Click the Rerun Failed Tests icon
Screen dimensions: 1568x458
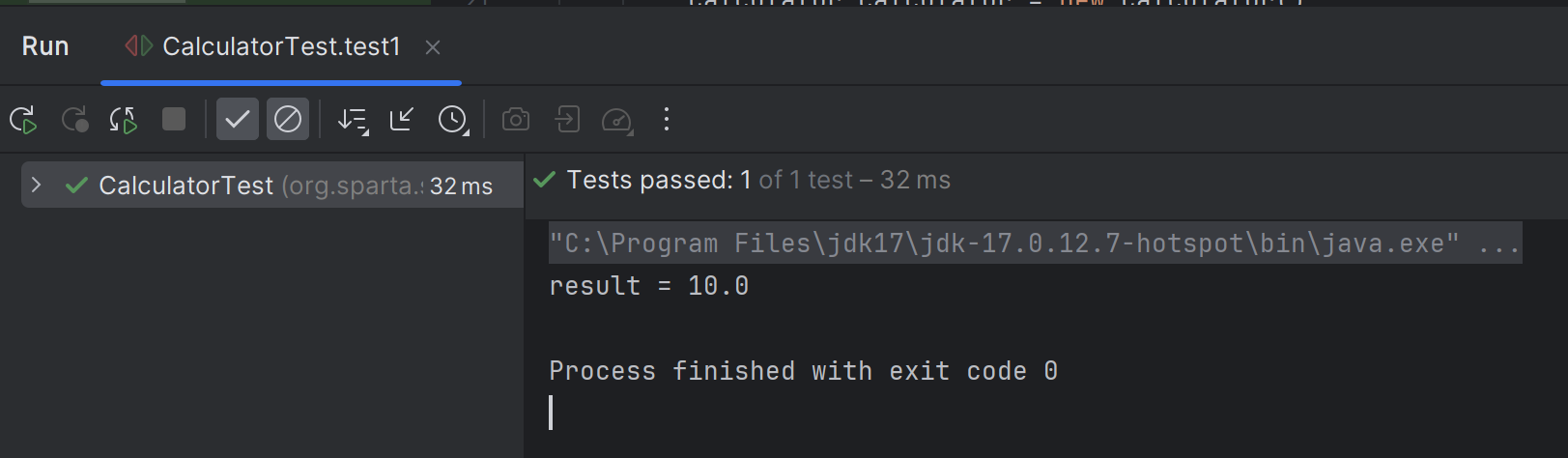pyautogui.click(x=74, y=120)
